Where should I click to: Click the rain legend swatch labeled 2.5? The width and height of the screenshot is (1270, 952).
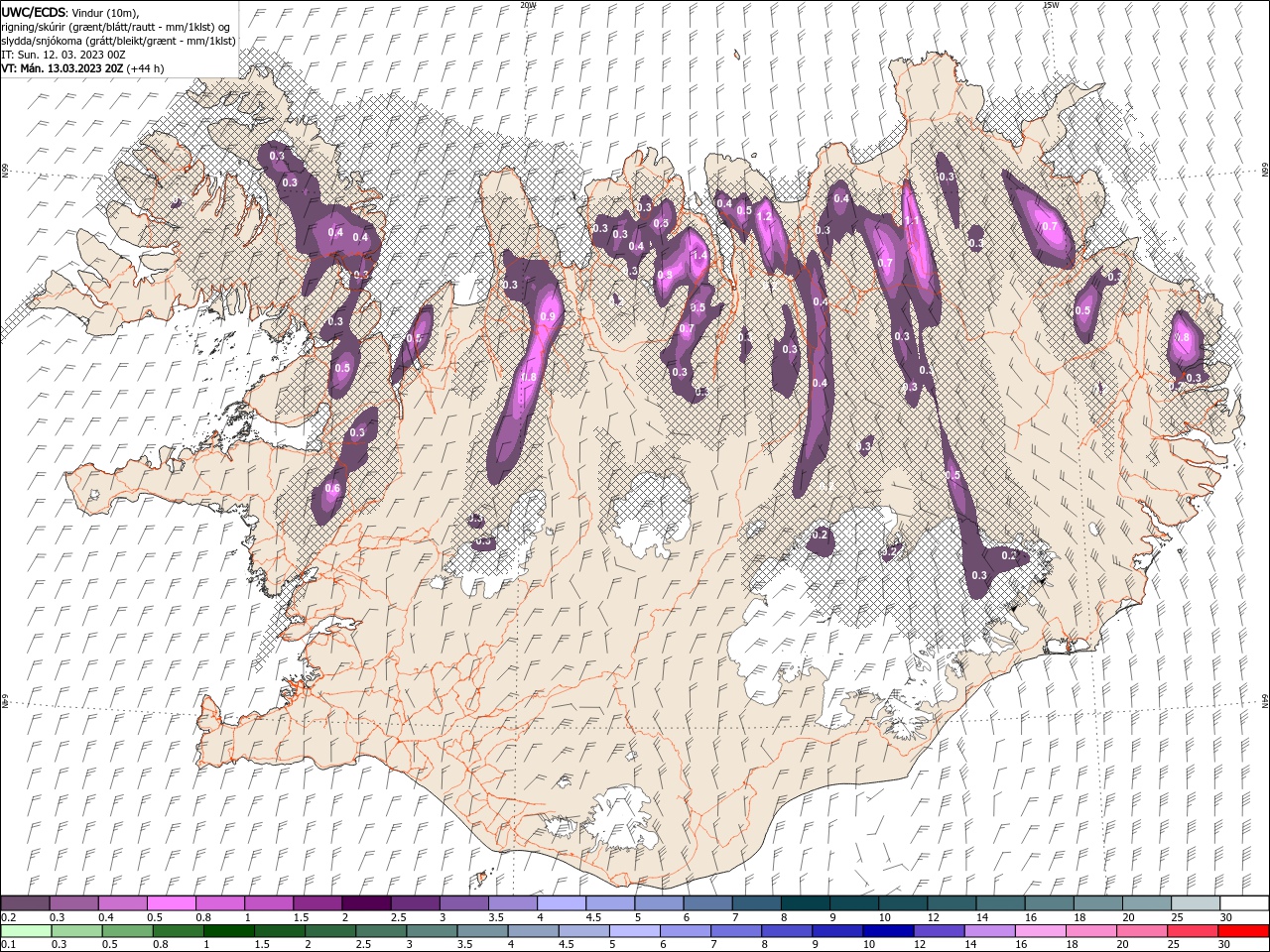381,931
